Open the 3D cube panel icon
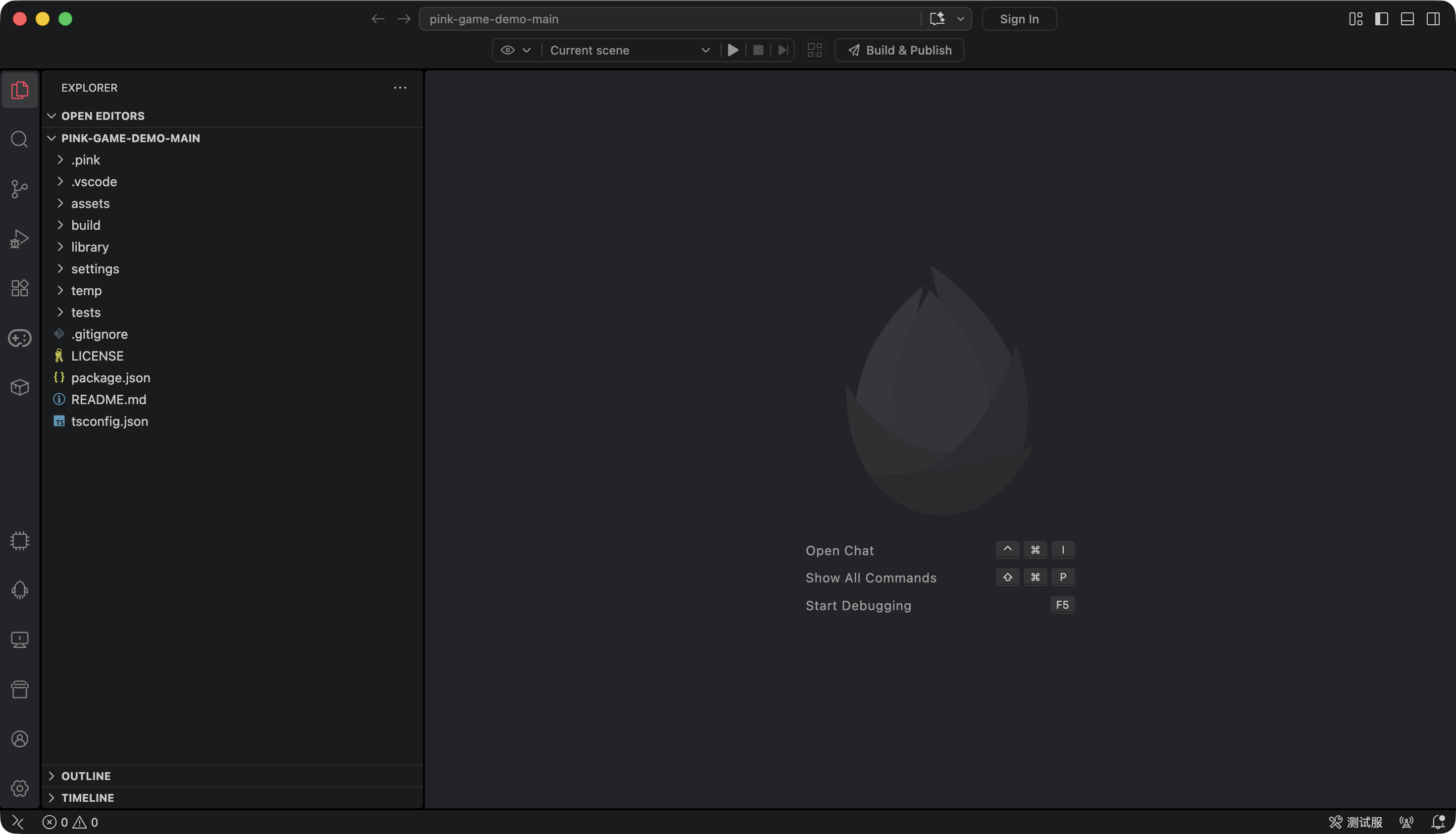Screen dimensions: 1456x834 (19, 387)
